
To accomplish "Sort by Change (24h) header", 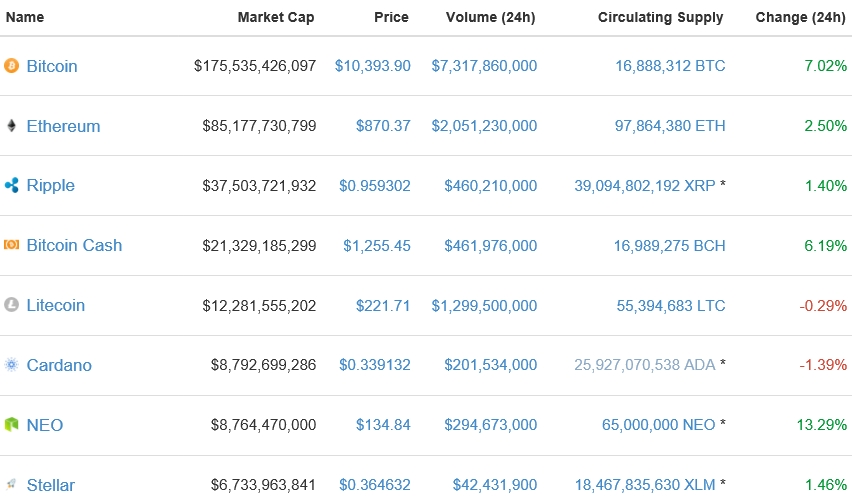I will (801, 18).
